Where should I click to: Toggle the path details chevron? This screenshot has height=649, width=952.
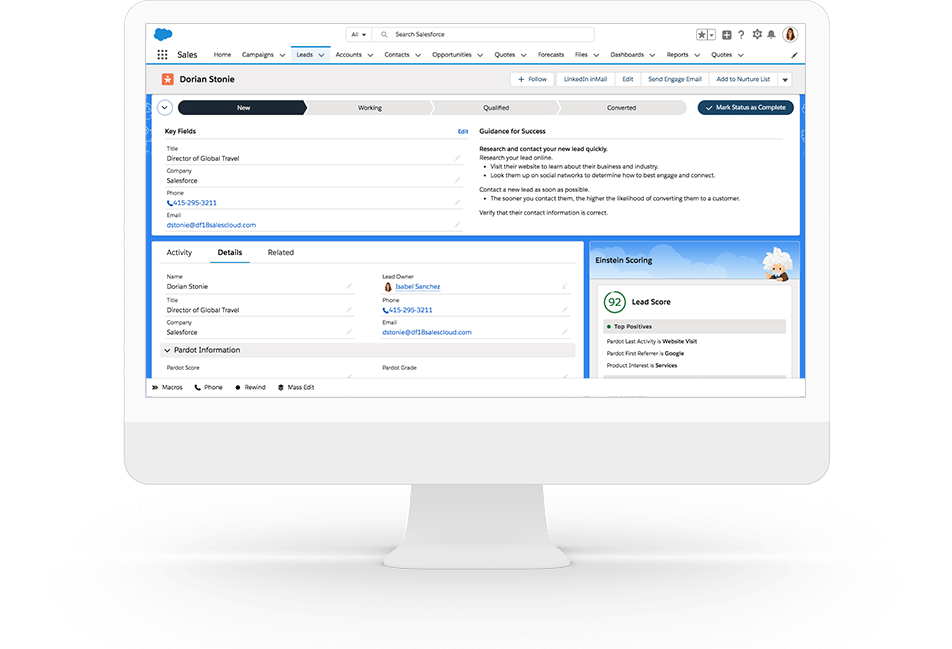coord(165,108)
